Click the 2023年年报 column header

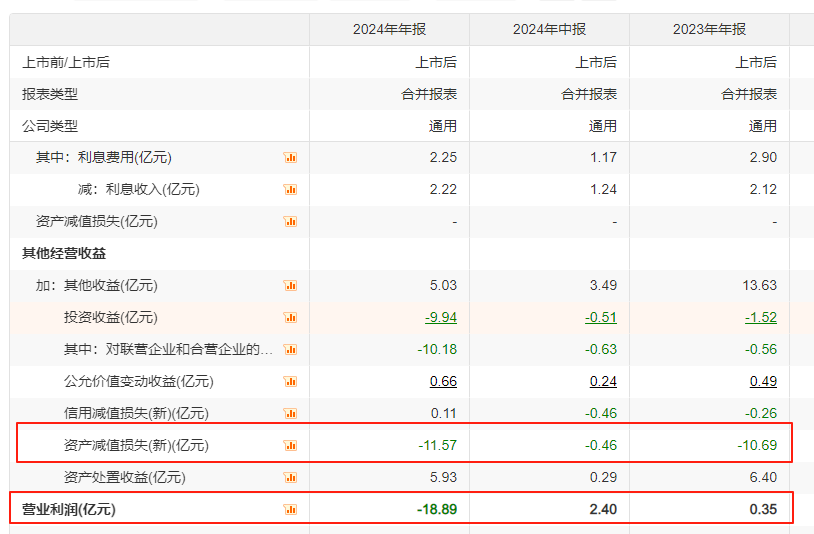tap(709, 29)
